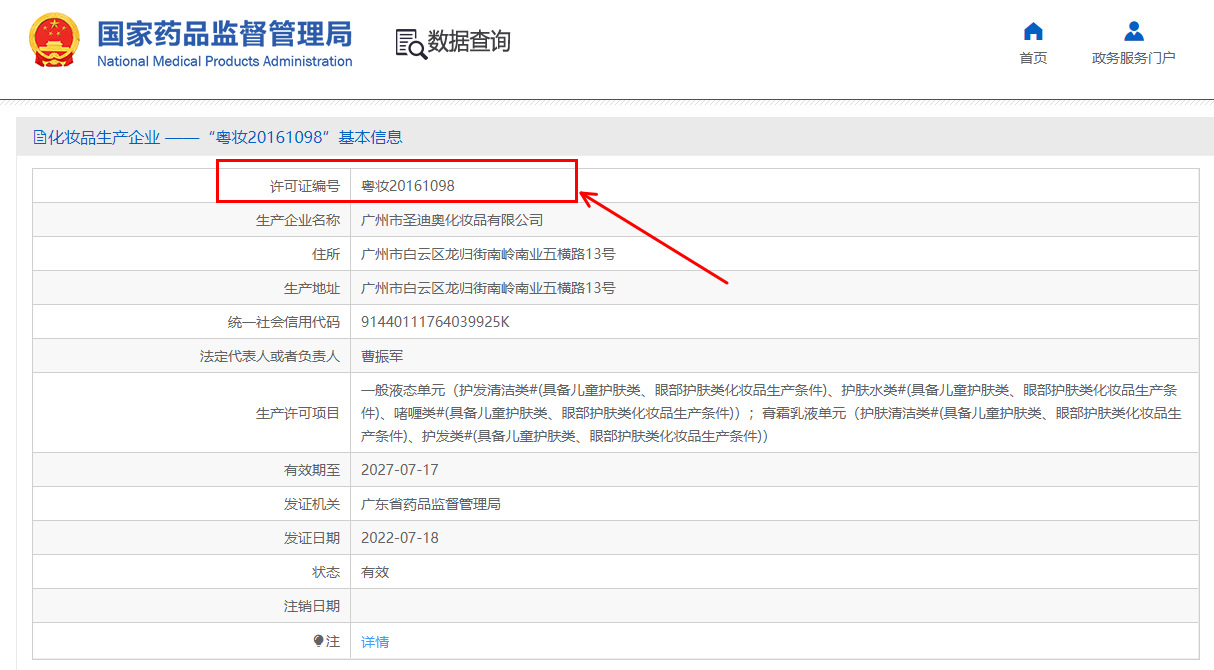Click the document icon before 化妆品生产企业
Image resolution: width=1214 pixels, height=670 pixels.
40,138
